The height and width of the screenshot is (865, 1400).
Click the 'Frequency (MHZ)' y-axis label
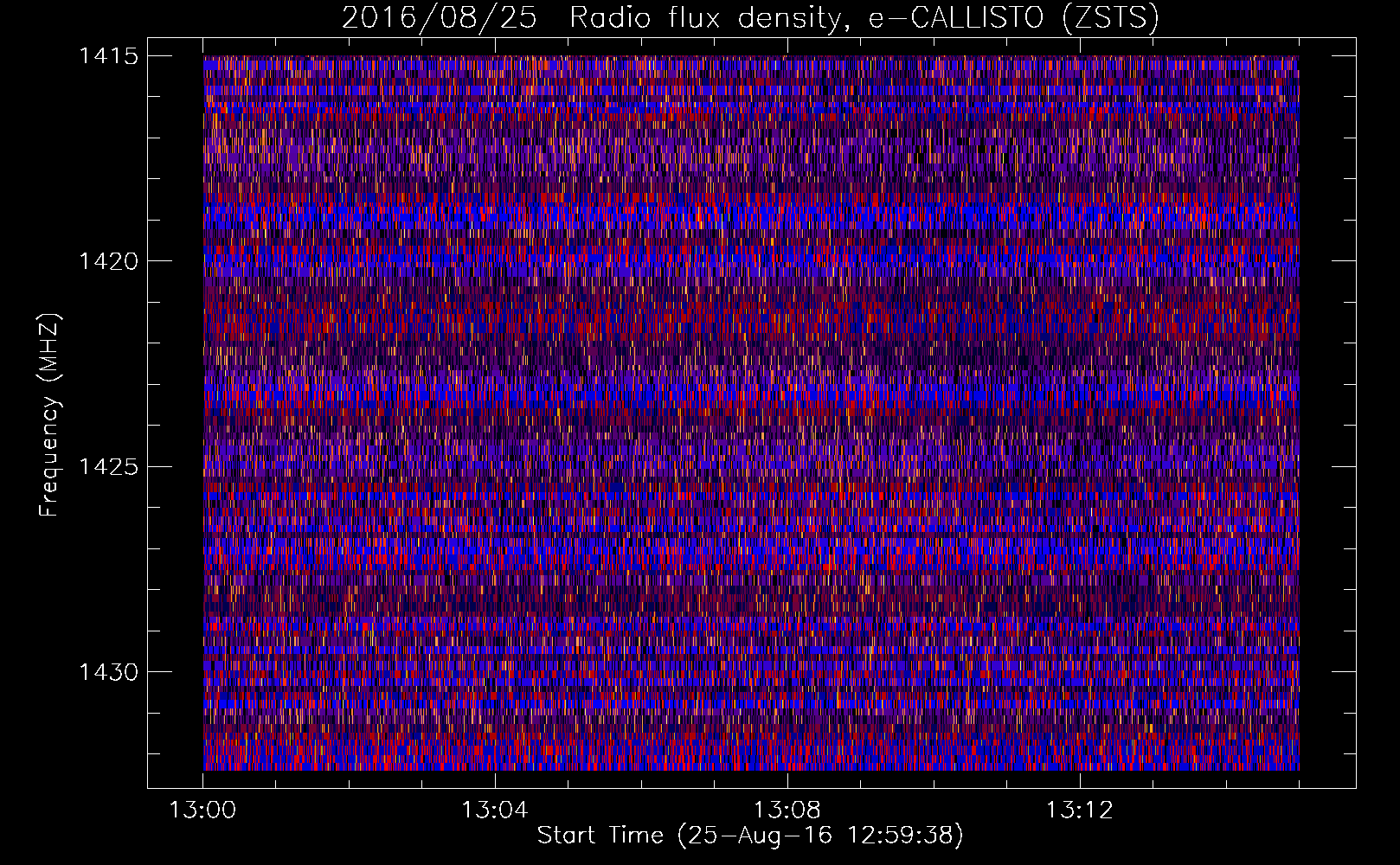pyautogui.click(x=49, y=415)
